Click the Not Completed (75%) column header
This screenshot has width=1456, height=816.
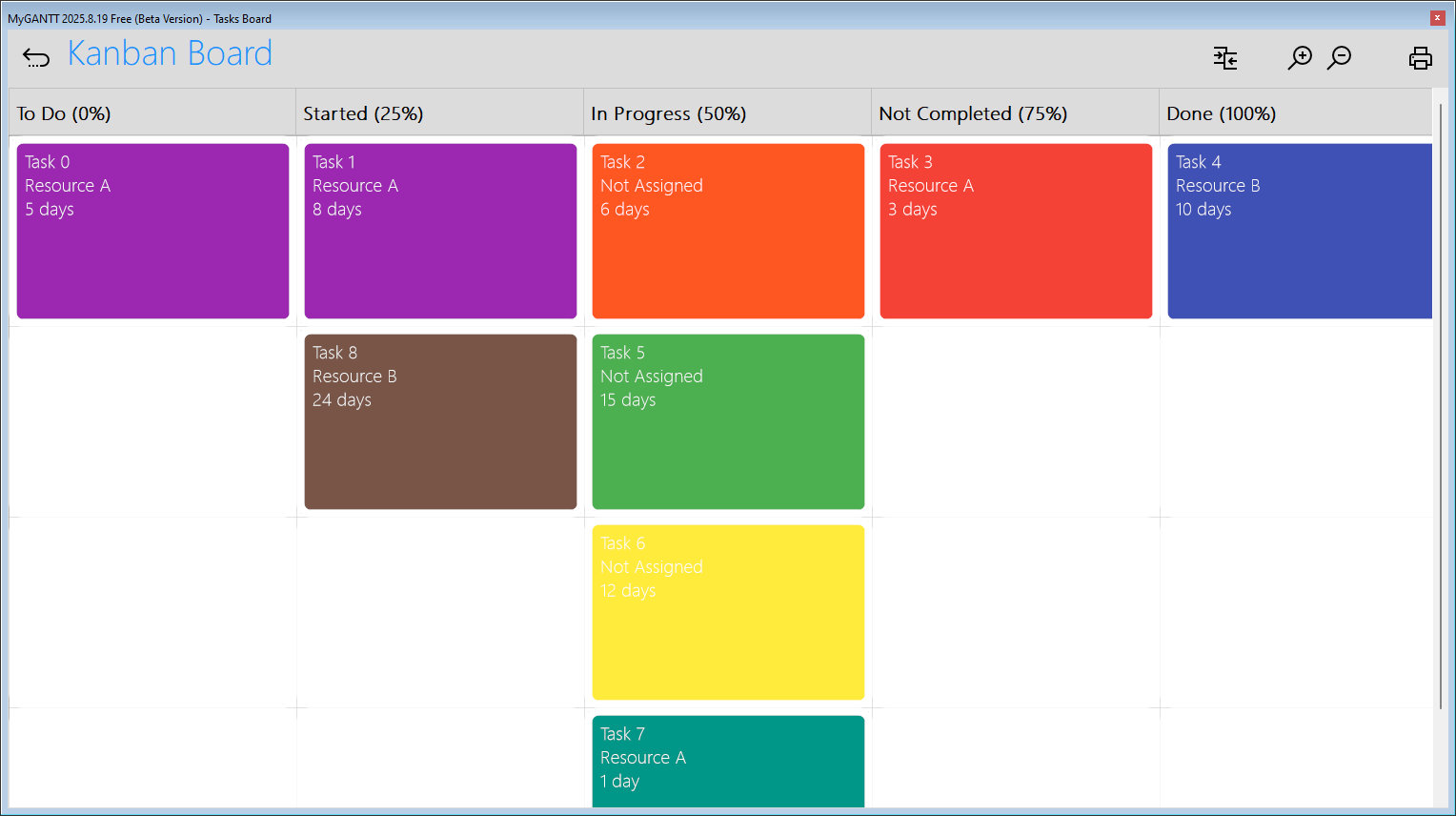coord(1016,112)
